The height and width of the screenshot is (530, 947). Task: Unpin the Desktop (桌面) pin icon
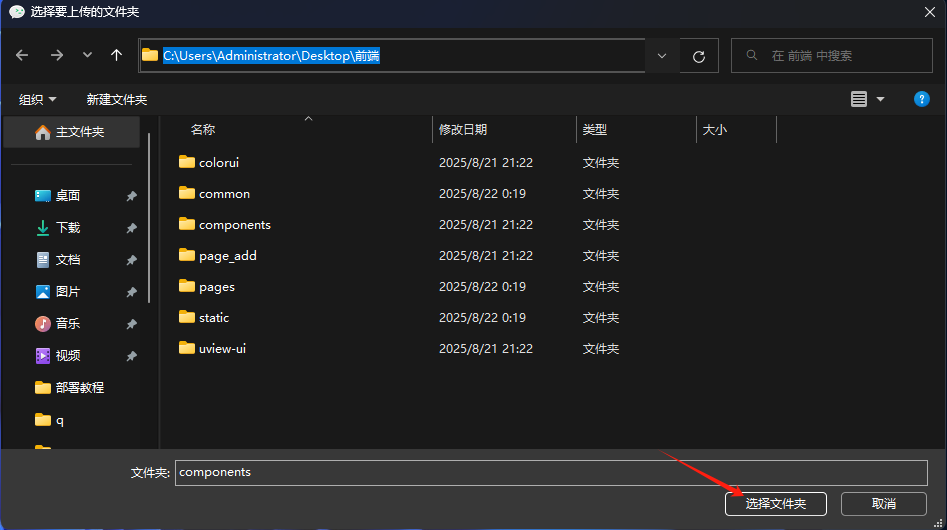[x=131, y=197]
